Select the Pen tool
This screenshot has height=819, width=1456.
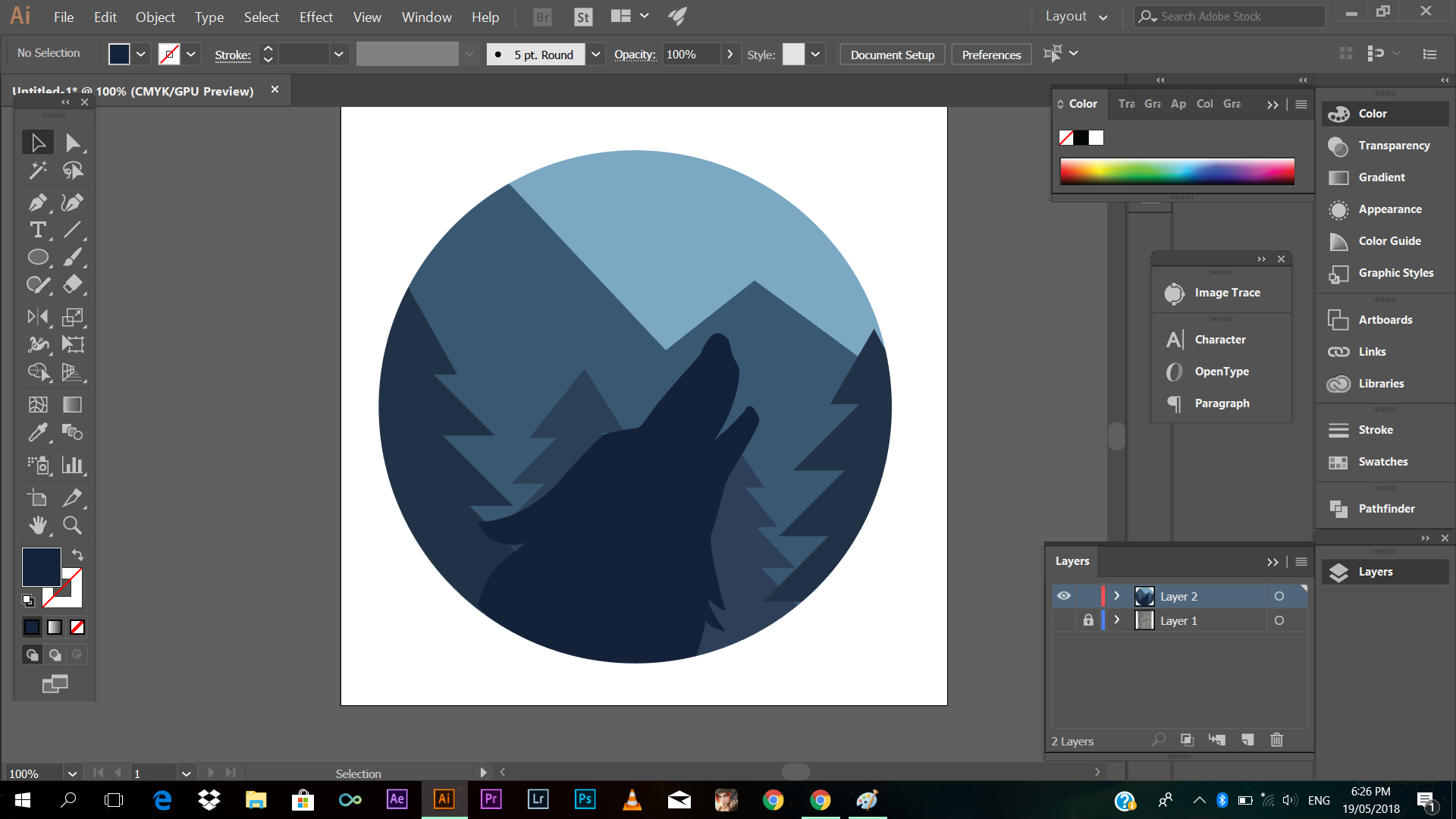click(x=38, y=202)
